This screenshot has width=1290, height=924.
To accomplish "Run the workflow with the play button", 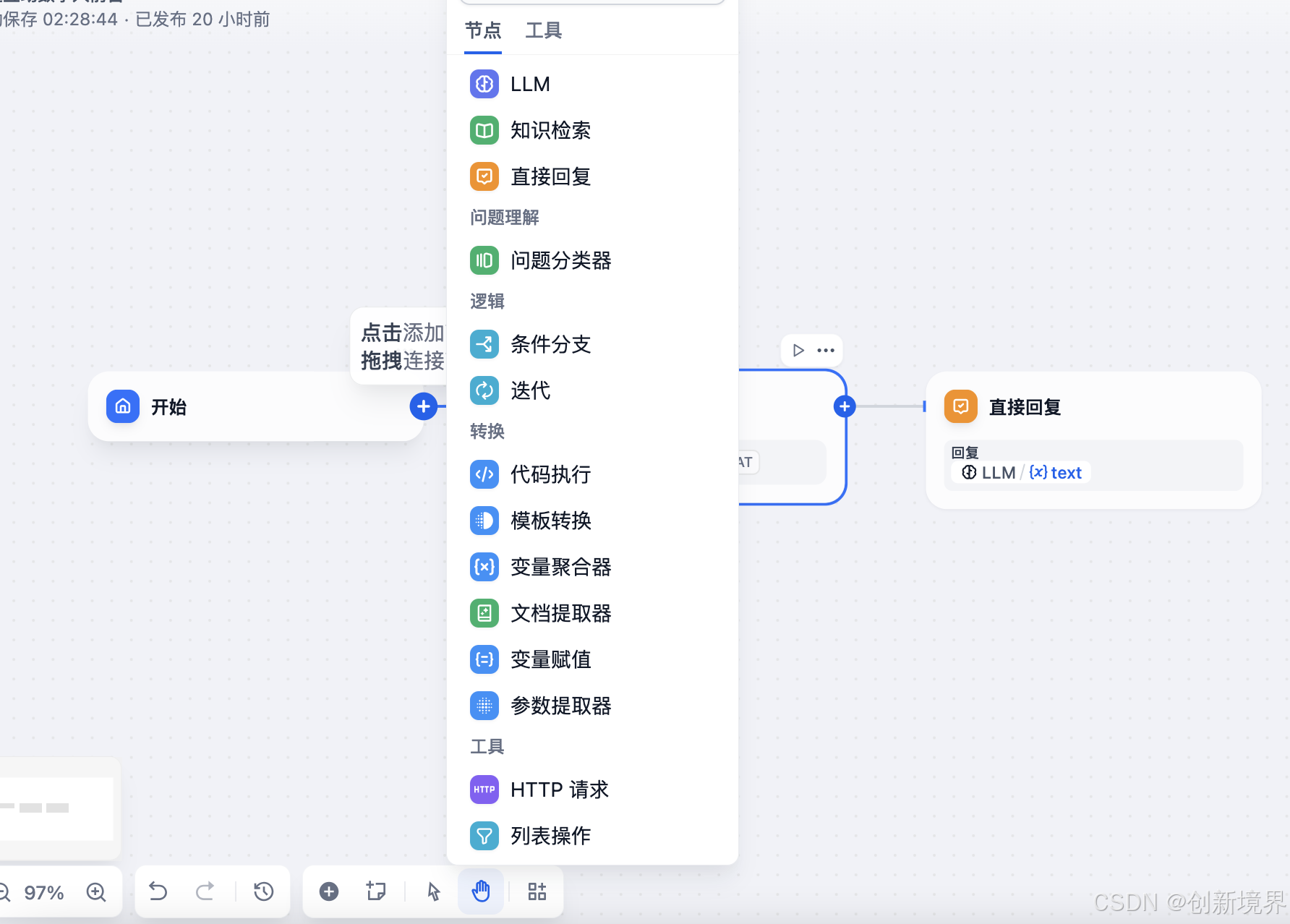I will coord(798,350).
